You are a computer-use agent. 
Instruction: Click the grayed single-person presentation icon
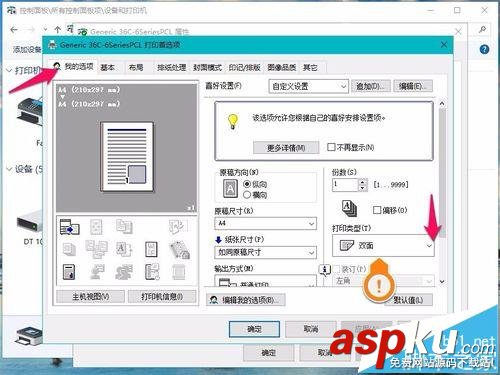coord(97,272)
